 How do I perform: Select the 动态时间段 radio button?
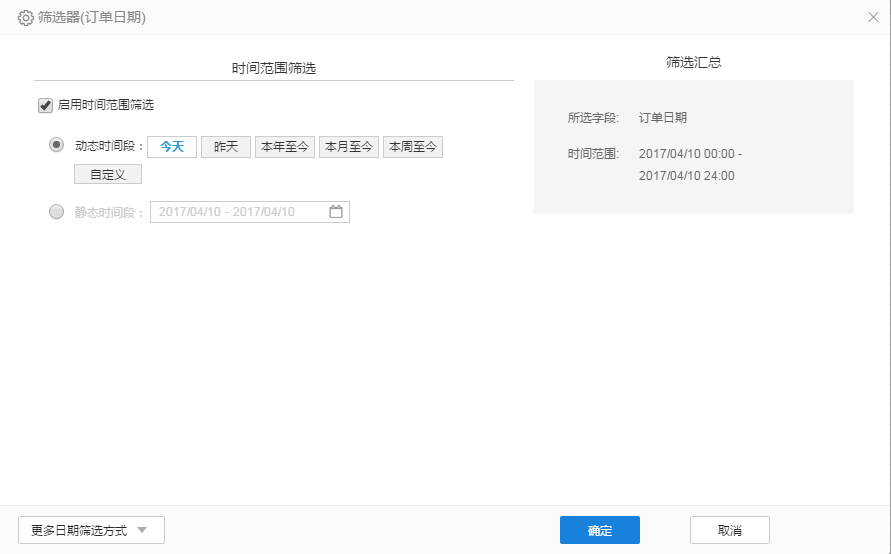[57, 145]
